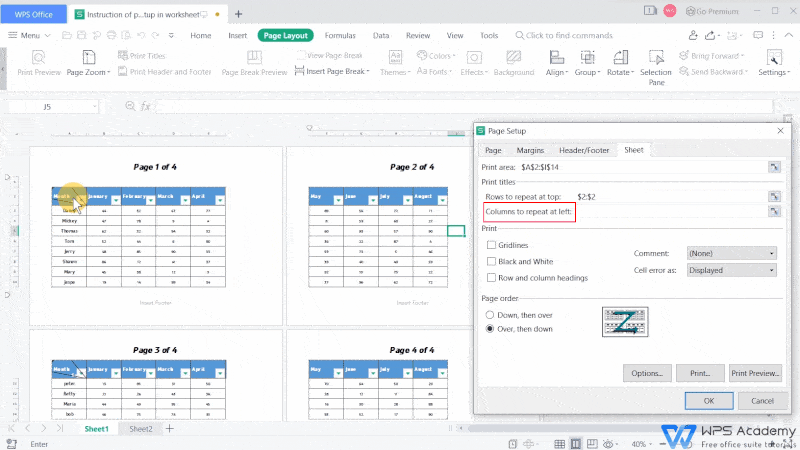Enable Black and White checkbox
This screenshot has width=800, height=450.
coord(491,261)
